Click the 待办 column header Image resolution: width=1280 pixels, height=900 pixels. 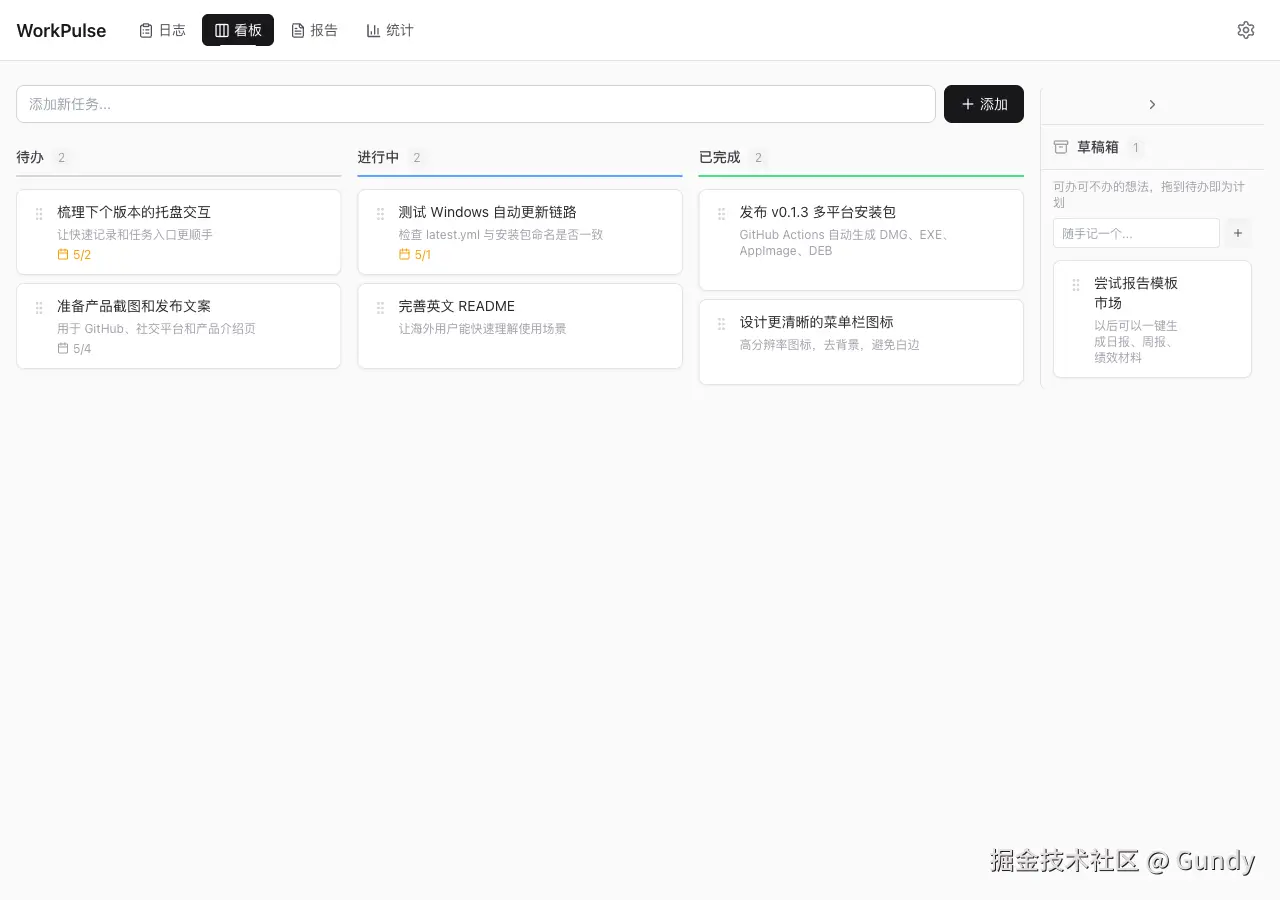point(30,157)
